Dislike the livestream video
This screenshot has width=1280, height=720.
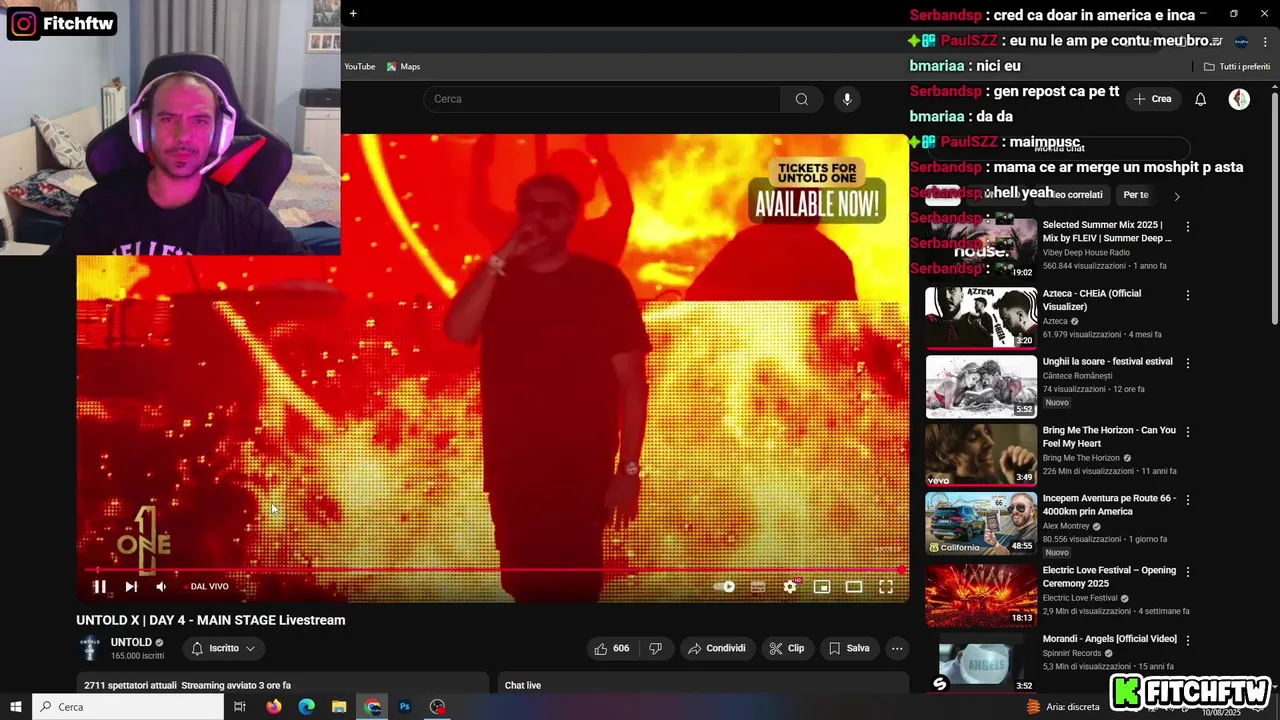pos(656,648)
